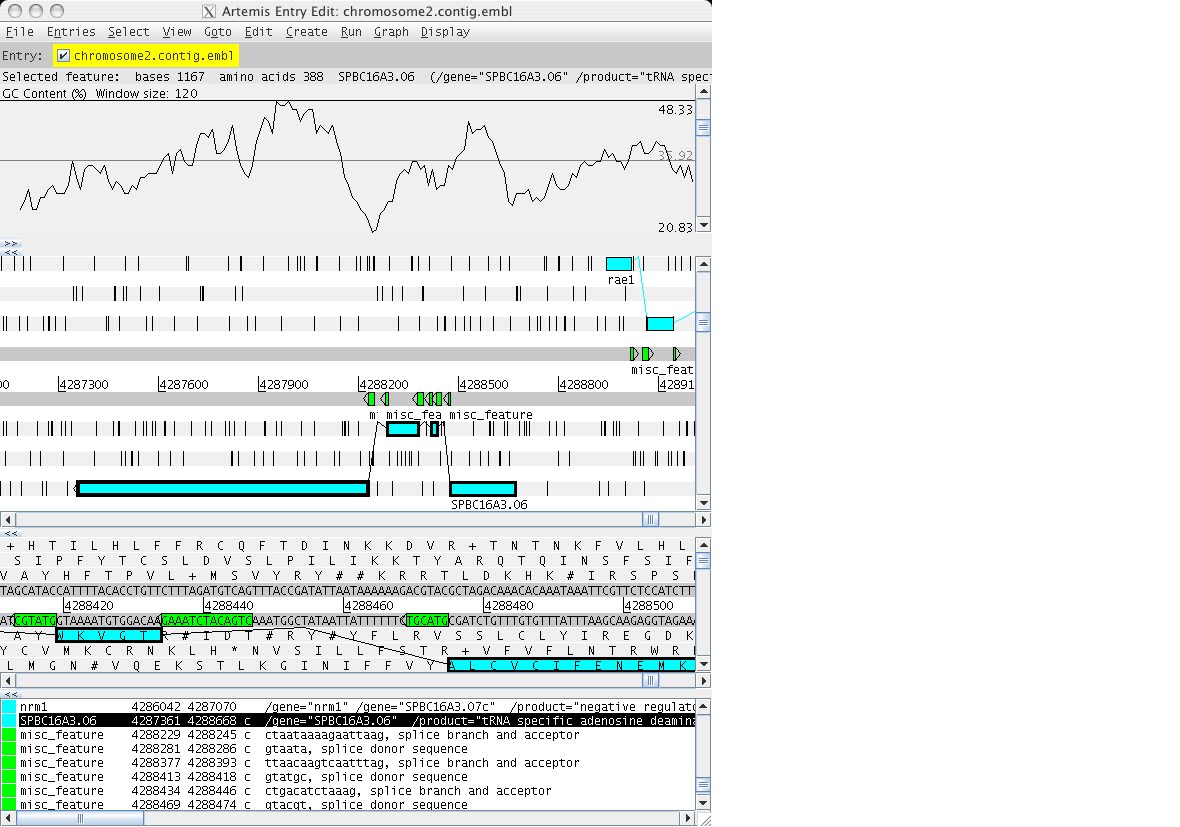
Task: Click the cyan color swatch beside nrm1
Action: click(9, 707)
